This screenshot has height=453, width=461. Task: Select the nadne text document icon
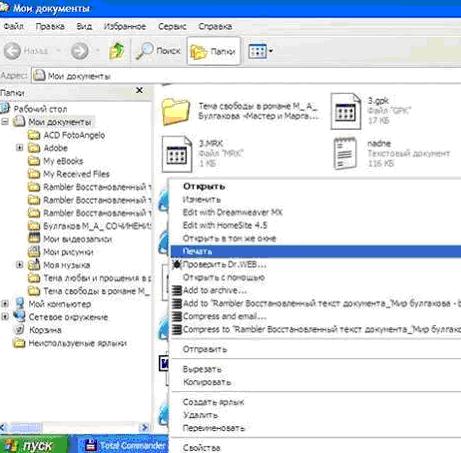pyautogui.click(x=345, y=153)
